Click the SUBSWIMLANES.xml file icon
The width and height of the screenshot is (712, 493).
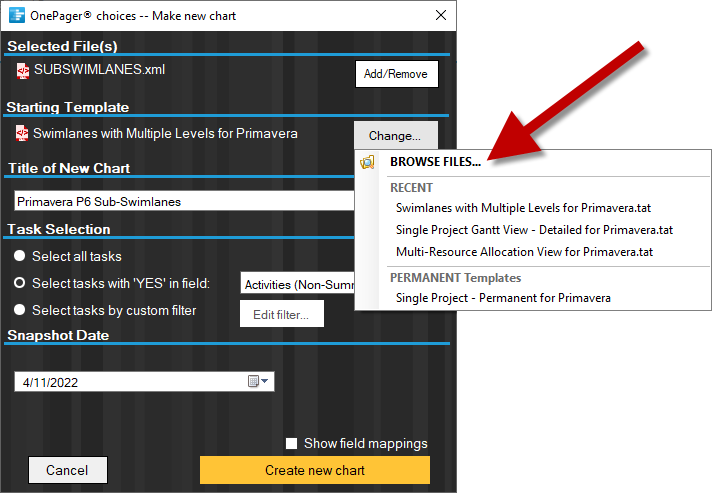click(23, 71)
